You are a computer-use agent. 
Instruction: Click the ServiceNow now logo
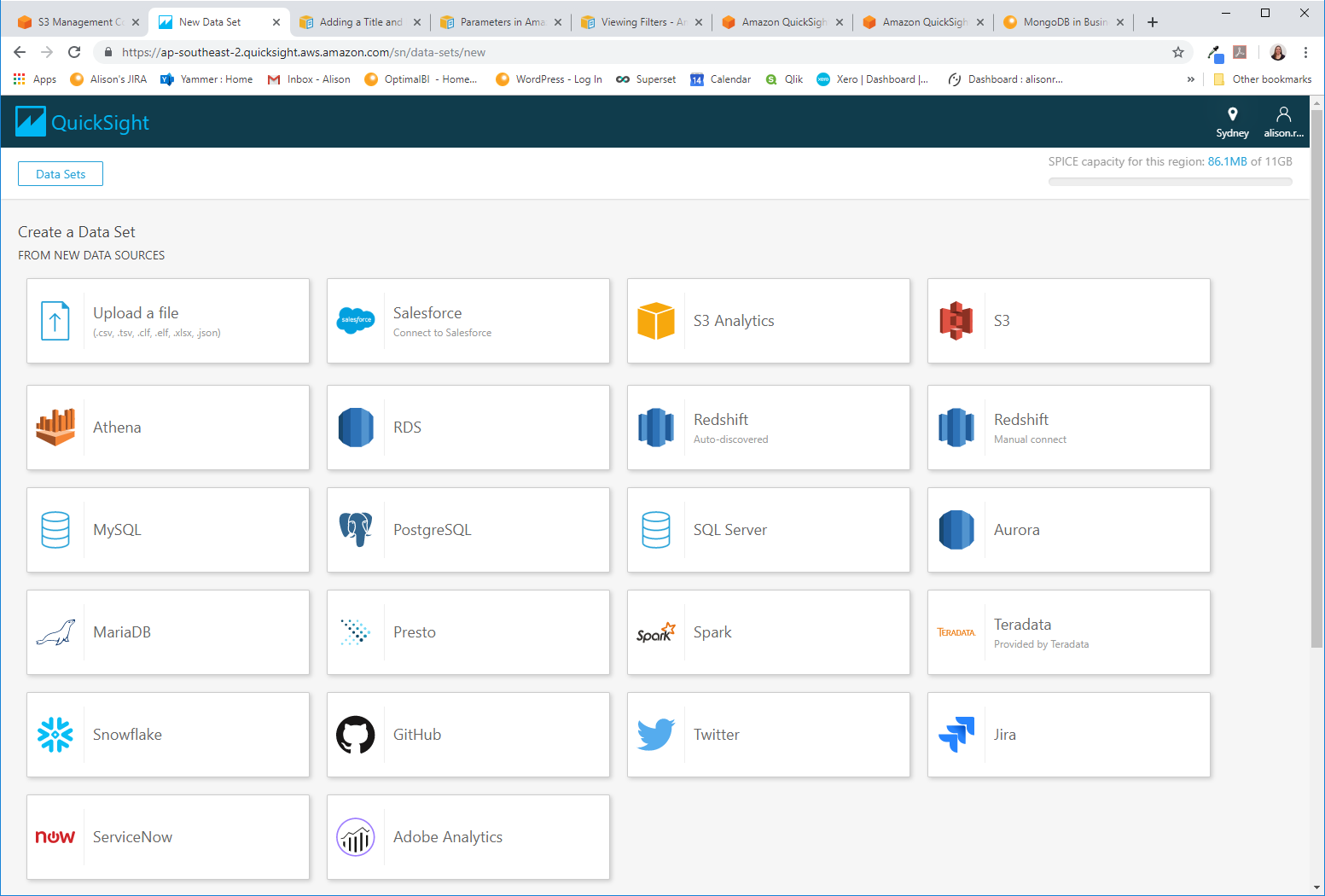tap(55, 837)
